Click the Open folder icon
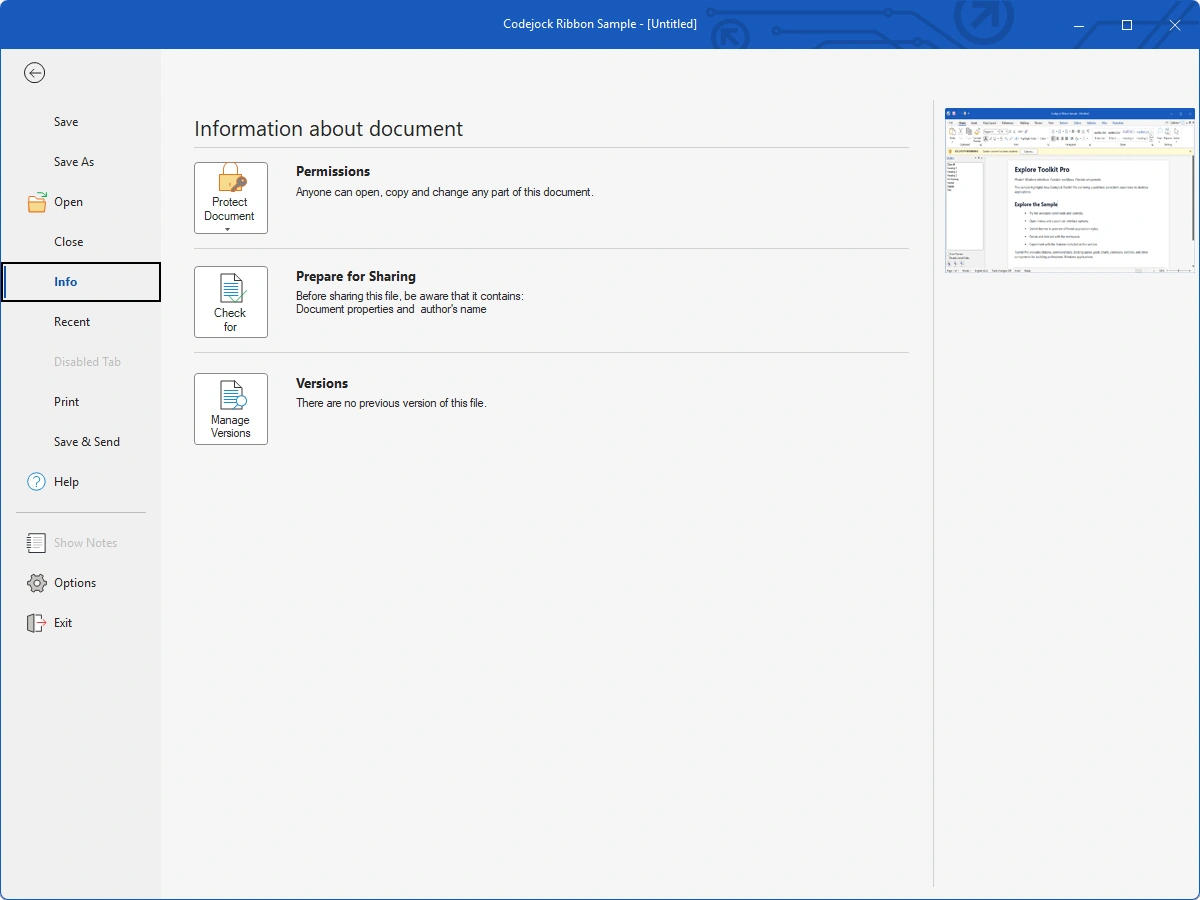 pos(37,202)
